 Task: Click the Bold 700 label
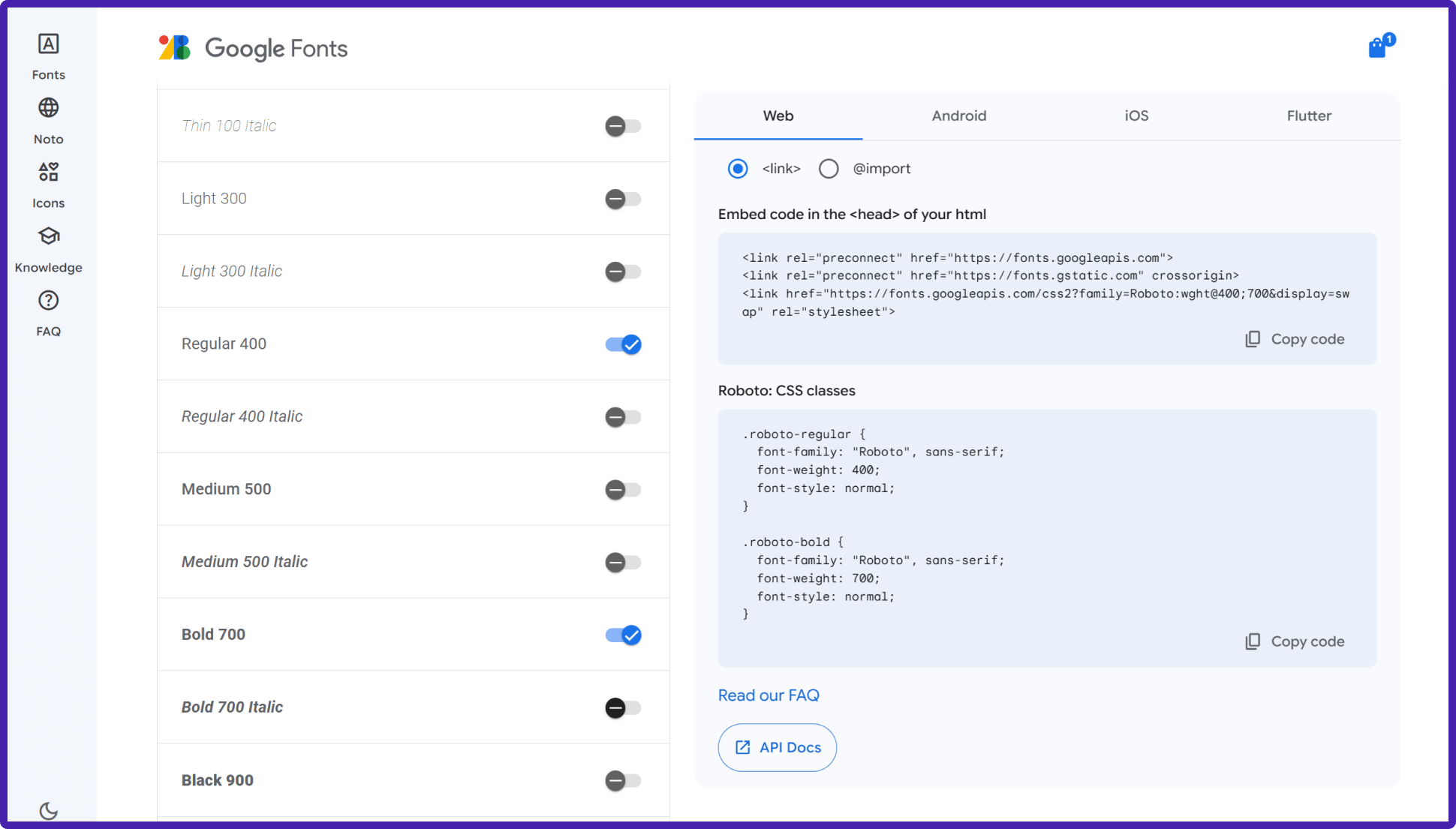click(213, 634)
